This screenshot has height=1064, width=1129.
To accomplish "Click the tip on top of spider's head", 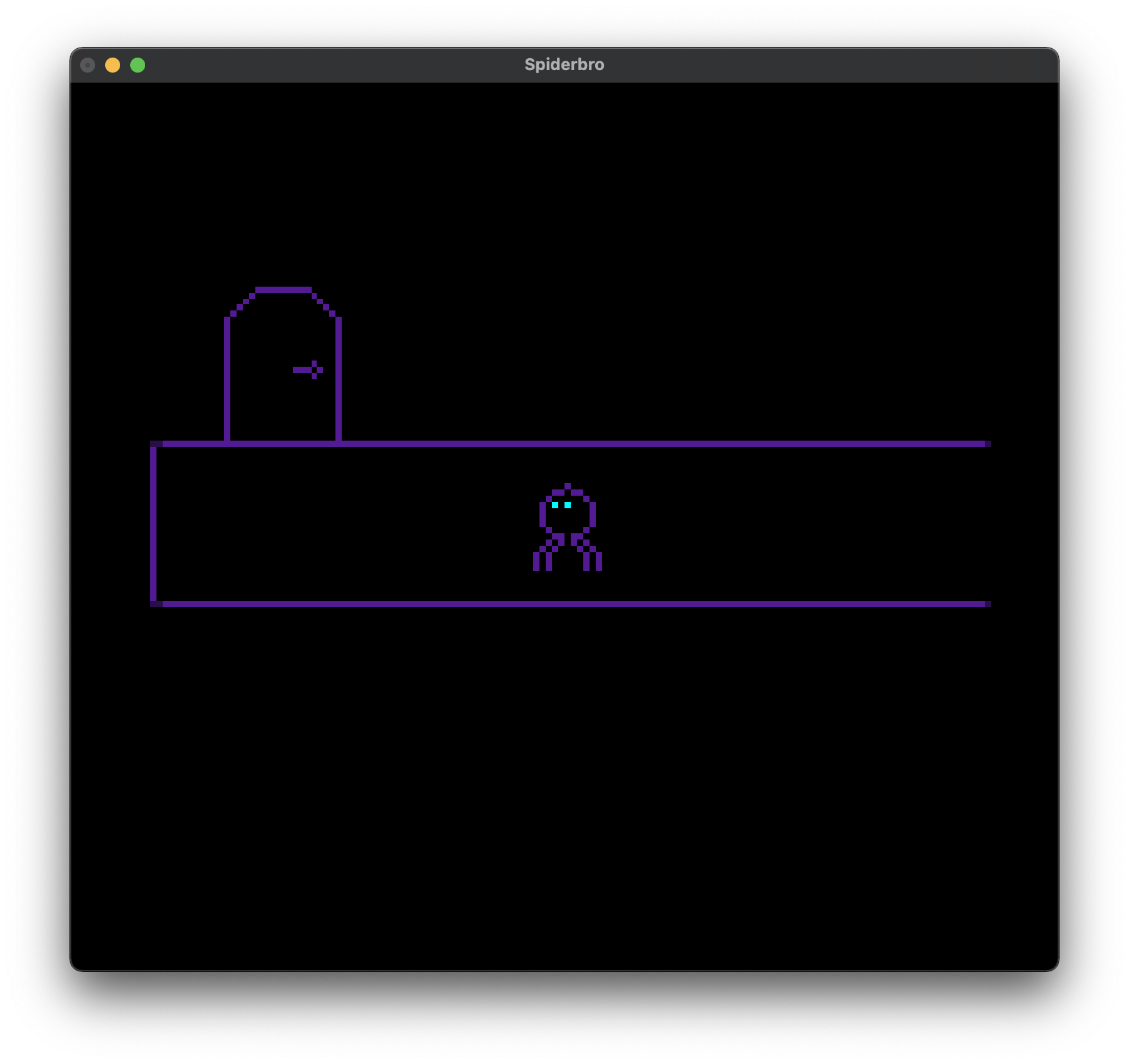I will (568, 486).
